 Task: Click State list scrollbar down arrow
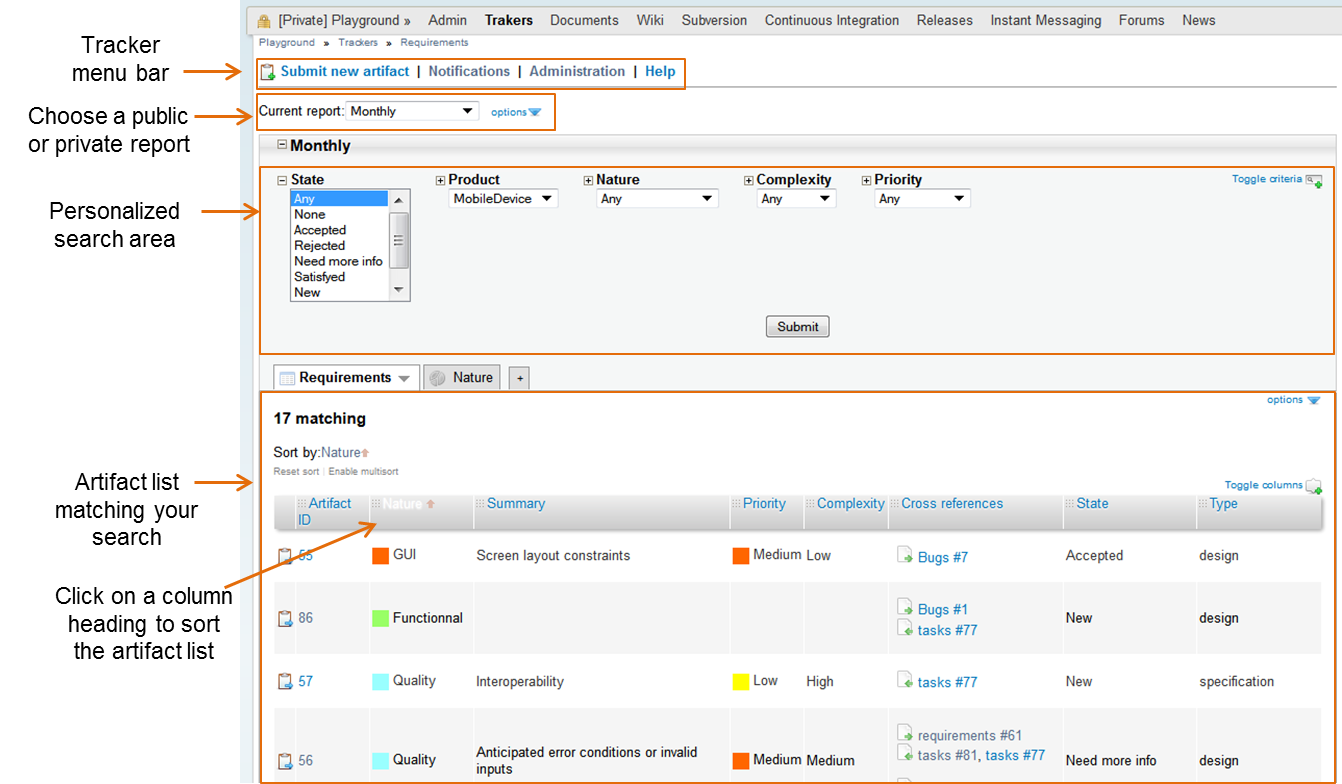[399, 290]
